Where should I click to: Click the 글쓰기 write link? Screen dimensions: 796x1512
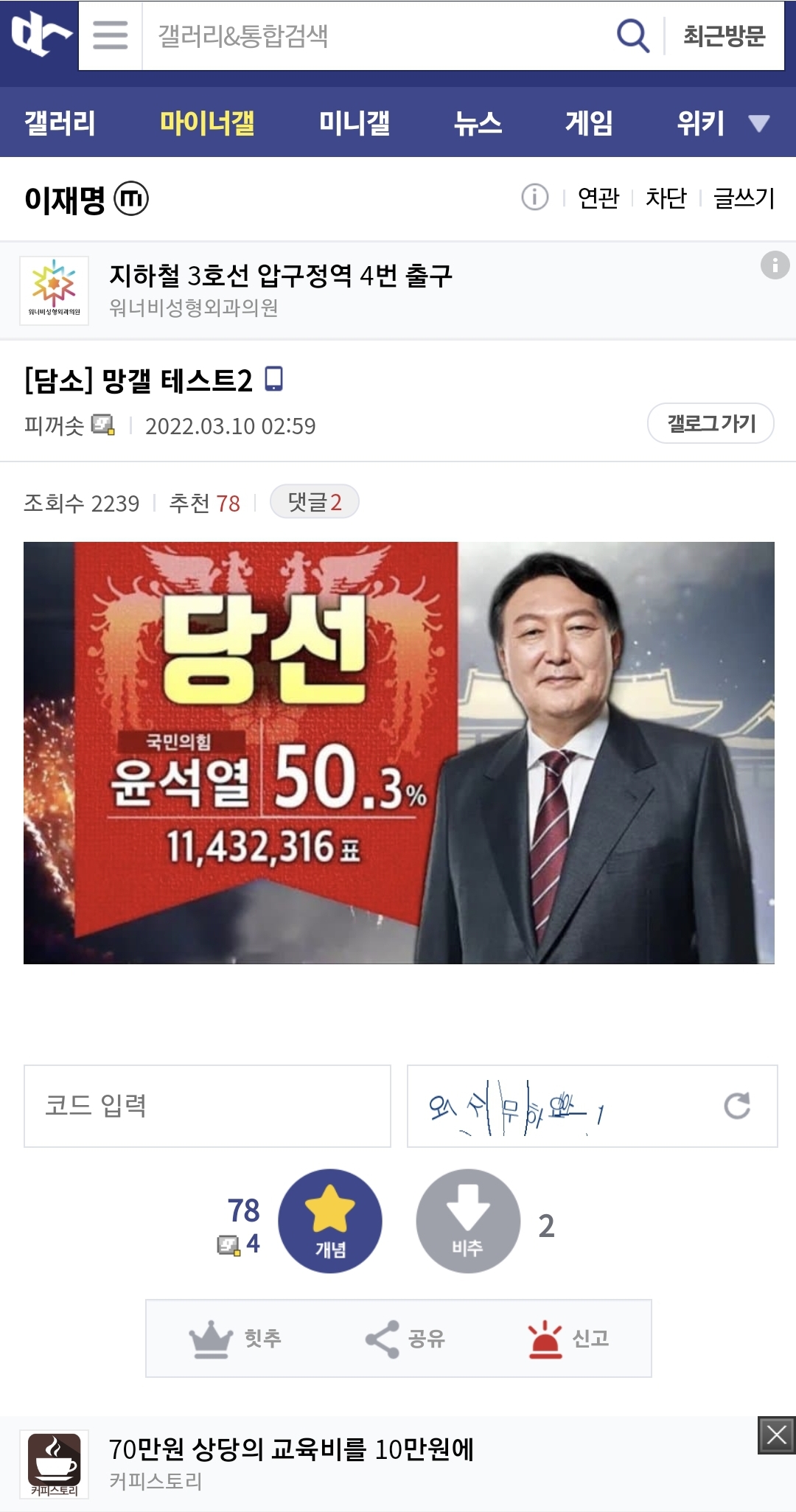[744, 198]
